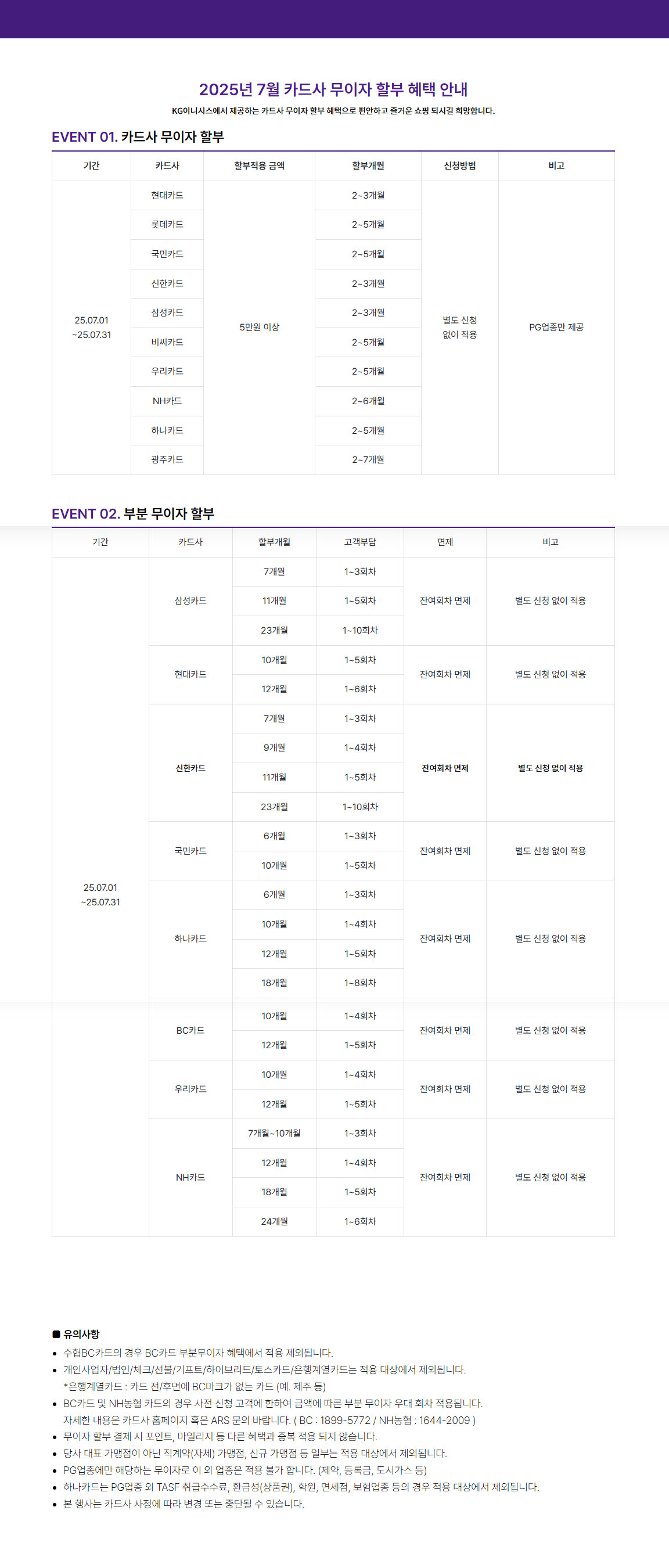
Task: Click the 신청방법 column header
Action: coord(459,166)
